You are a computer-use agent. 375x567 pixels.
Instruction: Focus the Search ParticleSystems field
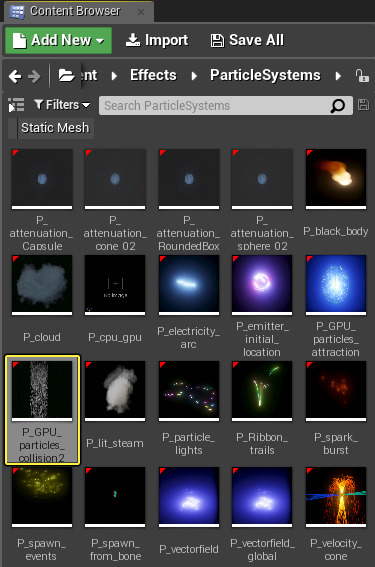[226, 106]
